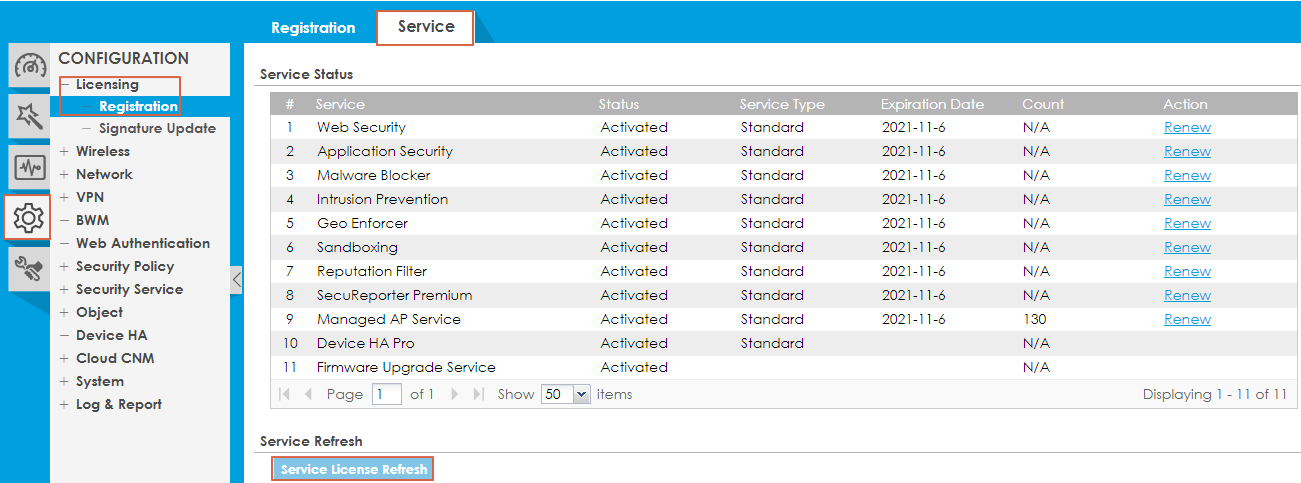Click the Service License Refresh button
Image resolution: width=1301 pixels, height=483 pixels.
(353, 469)
